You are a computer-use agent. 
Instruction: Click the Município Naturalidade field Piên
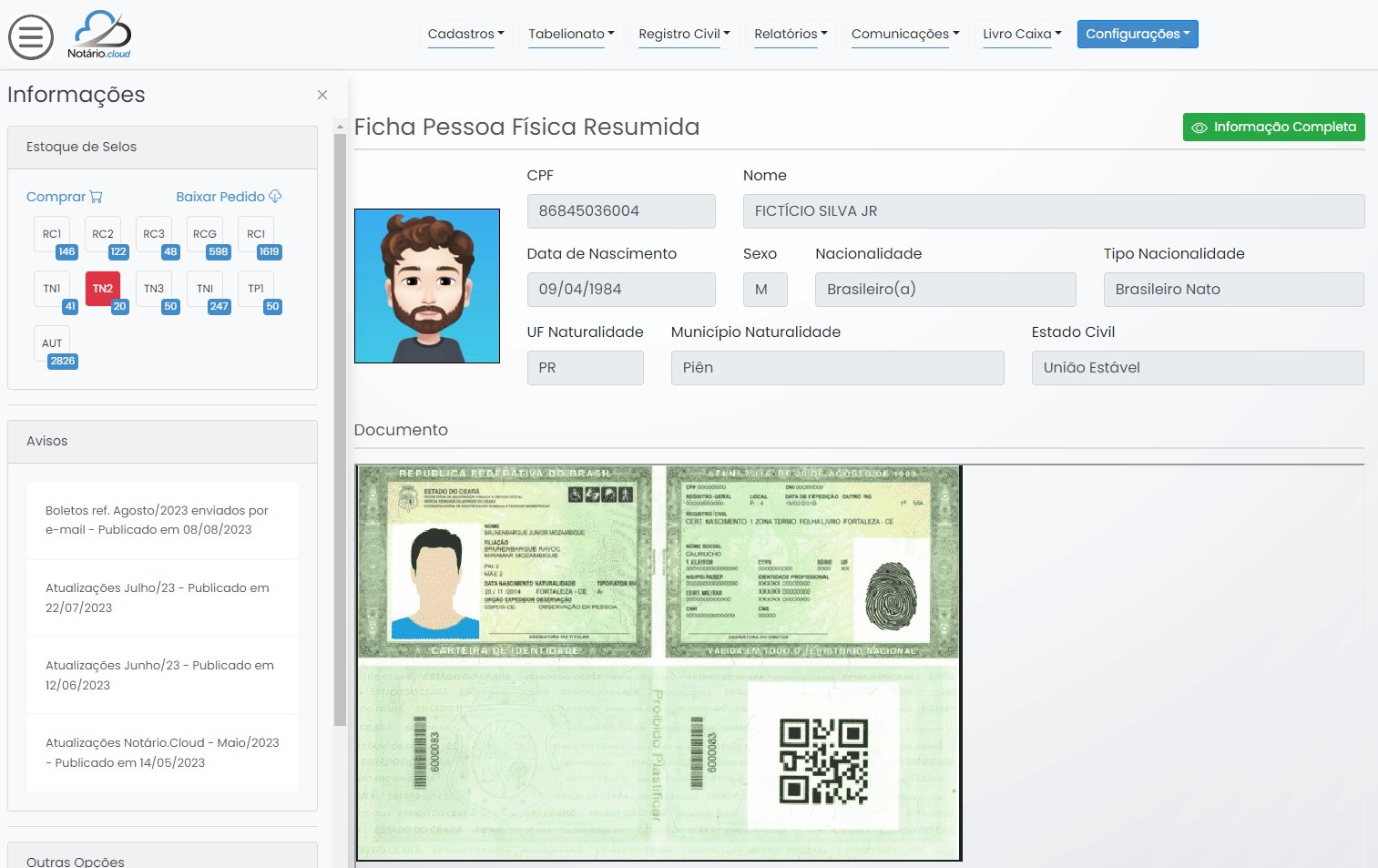(838, 368)
